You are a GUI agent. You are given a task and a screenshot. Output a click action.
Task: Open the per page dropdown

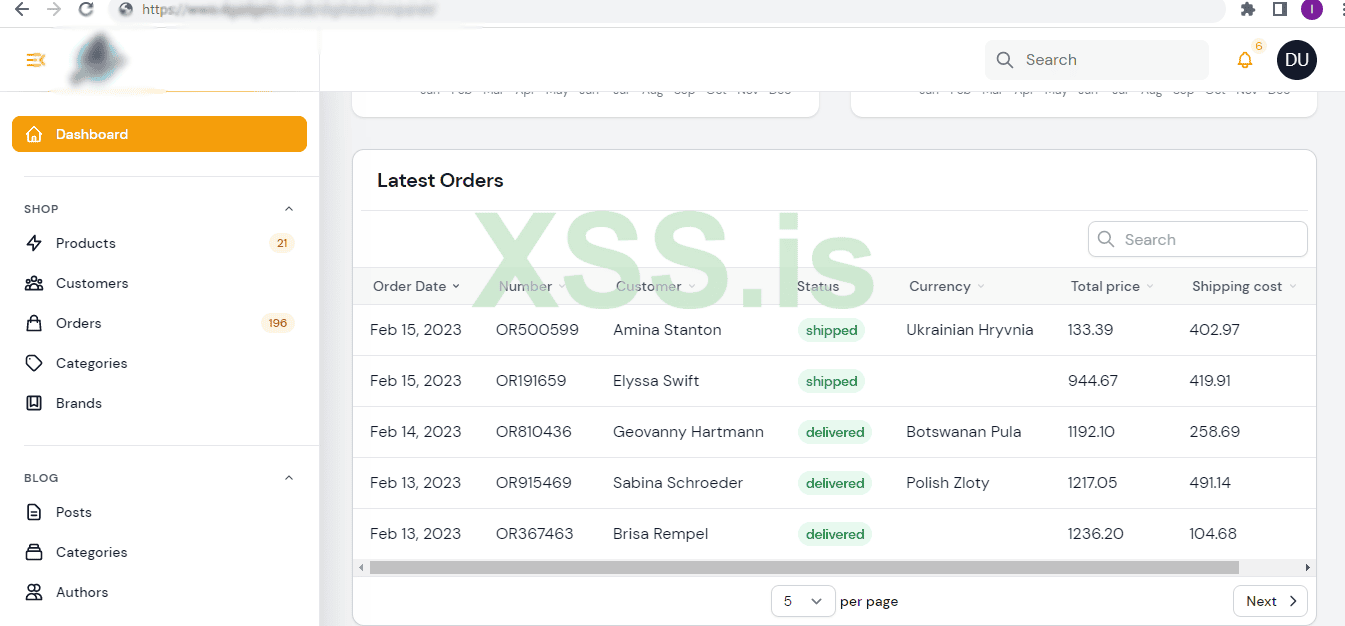point(802,601)
